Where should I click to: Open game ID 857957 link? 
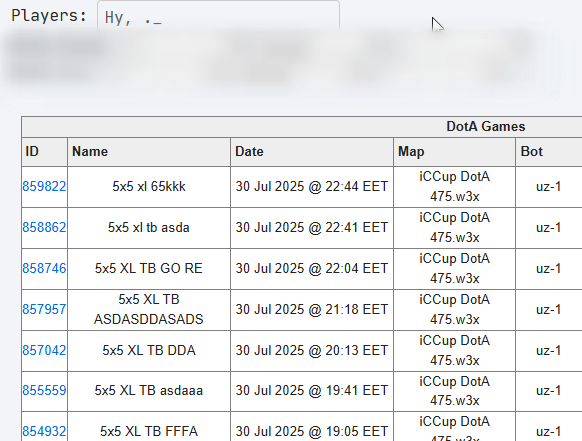44,309
